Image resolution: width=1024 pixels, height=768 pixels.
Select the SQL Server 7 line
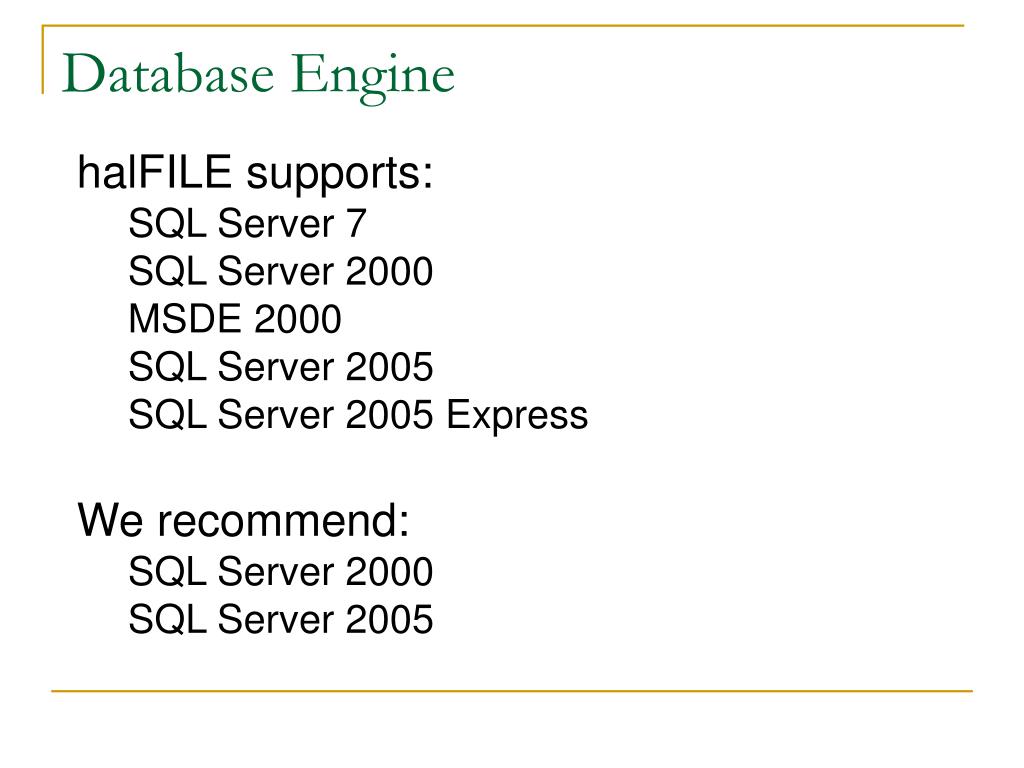pyautogui.click(x=248, y=223)
